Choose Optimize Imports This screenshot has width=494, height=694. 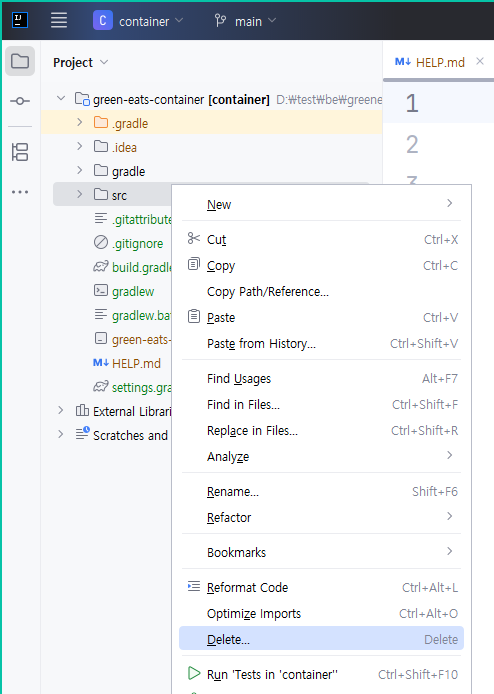tap(321, 613)
